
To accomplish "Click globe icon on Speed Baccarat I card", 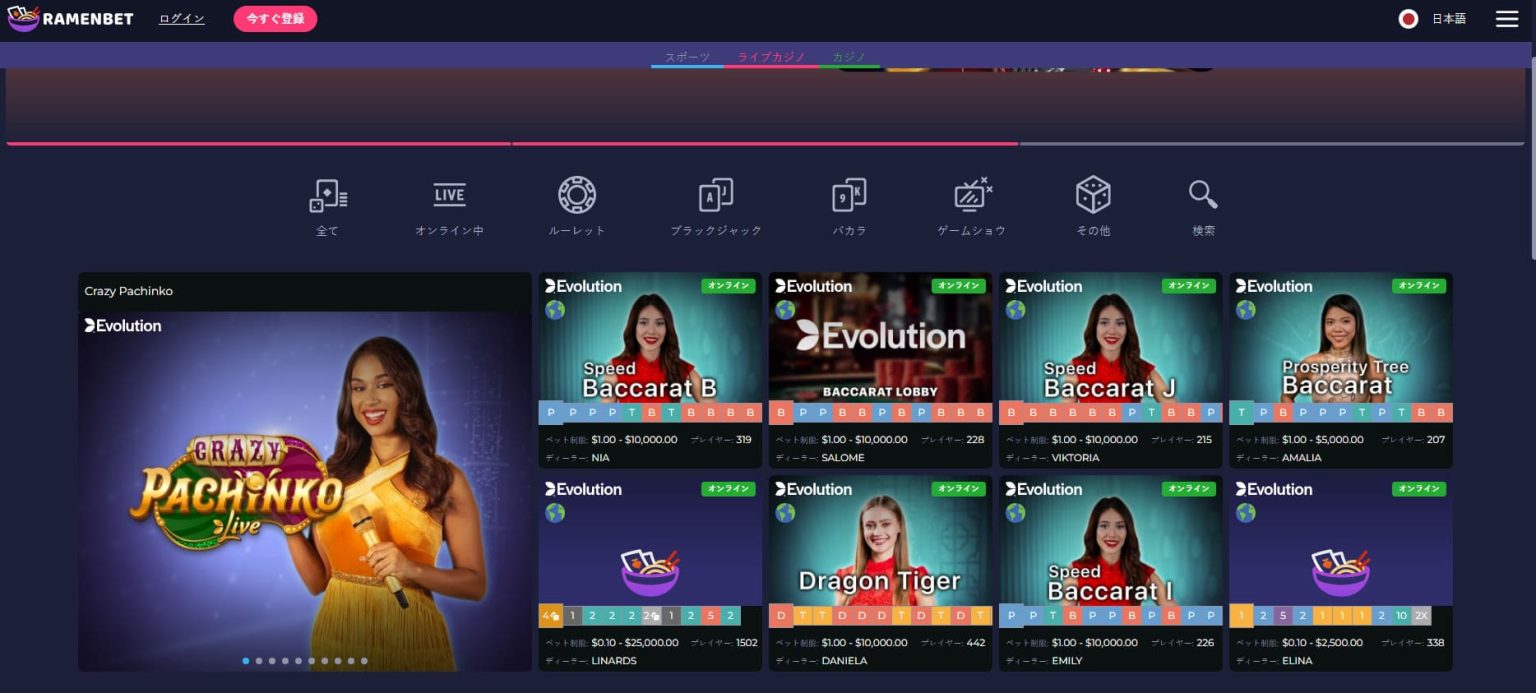I will click(1015, 513).
